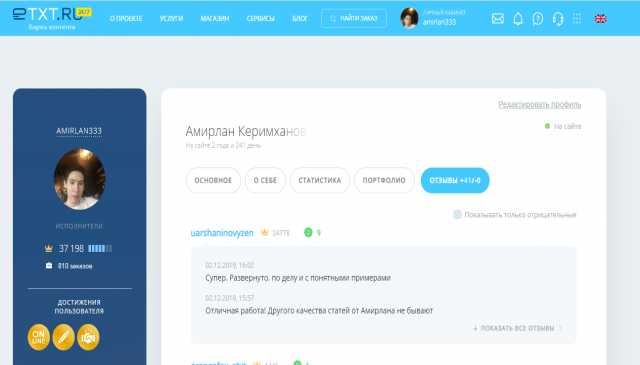Open the help question-mark chat icon

coord(538,19)
